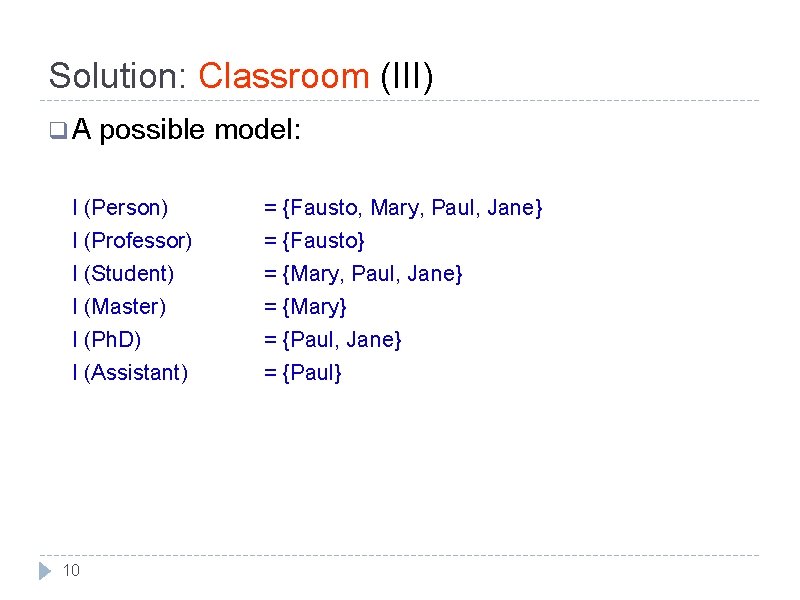Click the '{Paul}' set for Assistant
The height and width of the screenshot is (600, 800).
(x=312, y=373)
